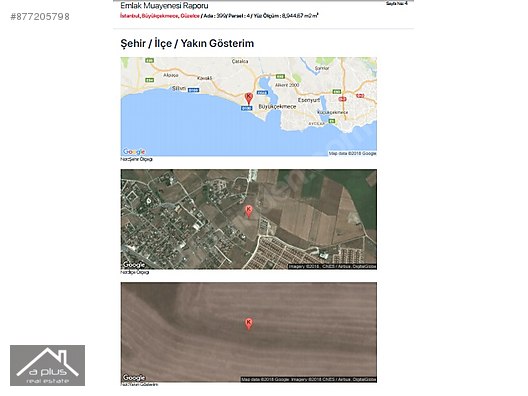The width and height of the screenshot is (528, 396).
Task: Click the Büyükçekmece label on the map
Action: (x=277, y=106)
